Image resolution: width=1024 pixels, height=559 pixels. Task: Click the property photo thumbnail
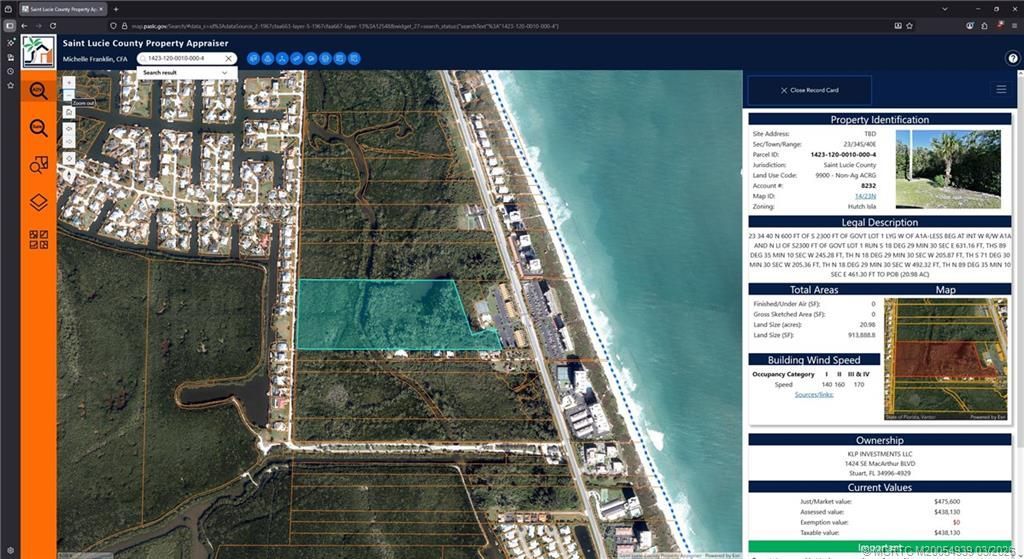point(947,168)
